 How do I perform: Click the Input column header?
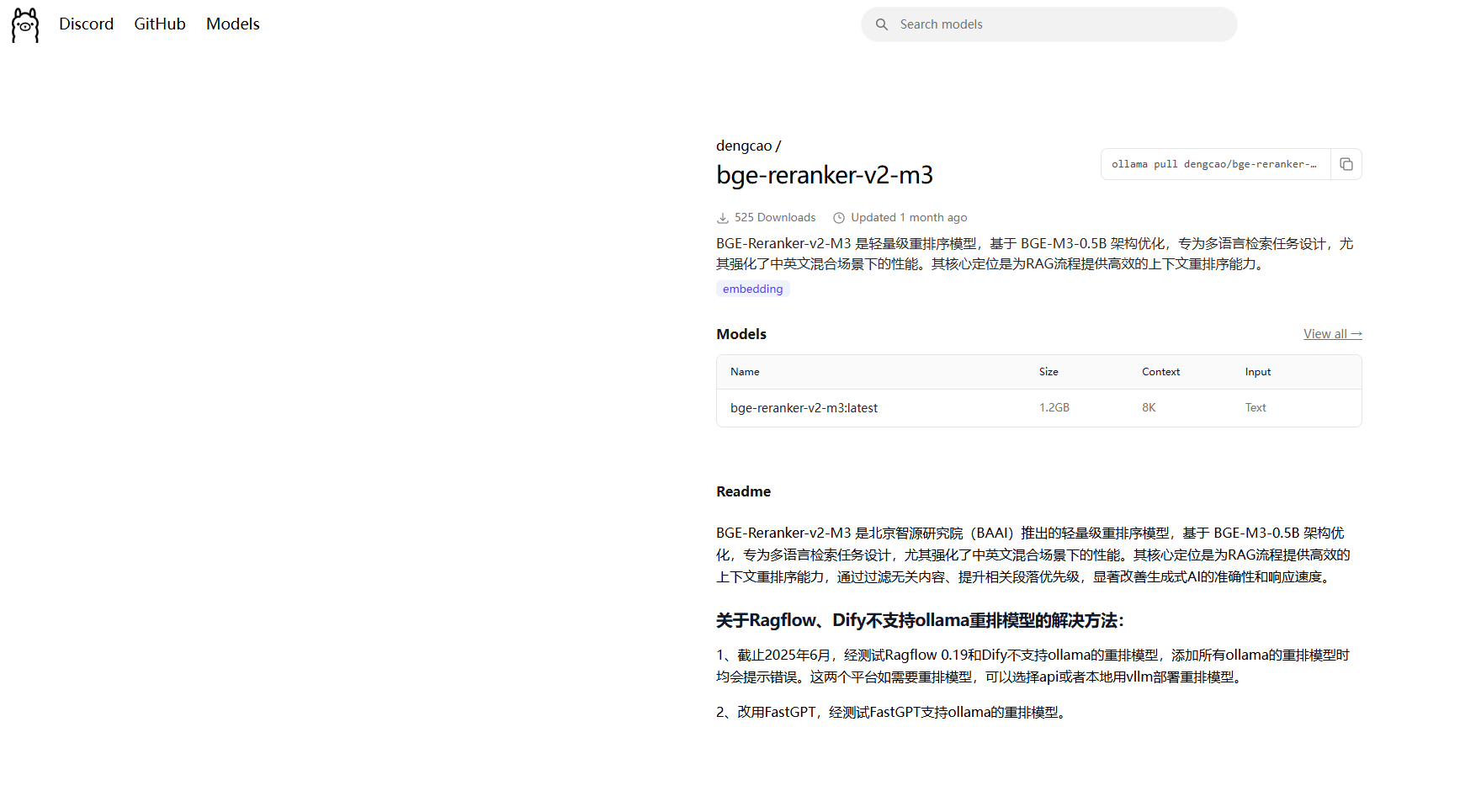tap(1258, 372)
